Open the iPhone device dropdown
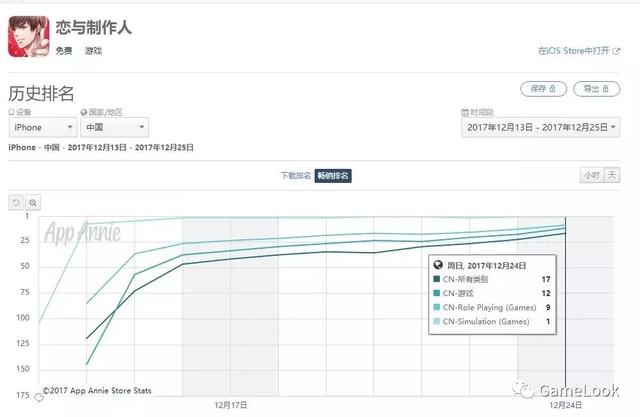 (x=43, y=127)
